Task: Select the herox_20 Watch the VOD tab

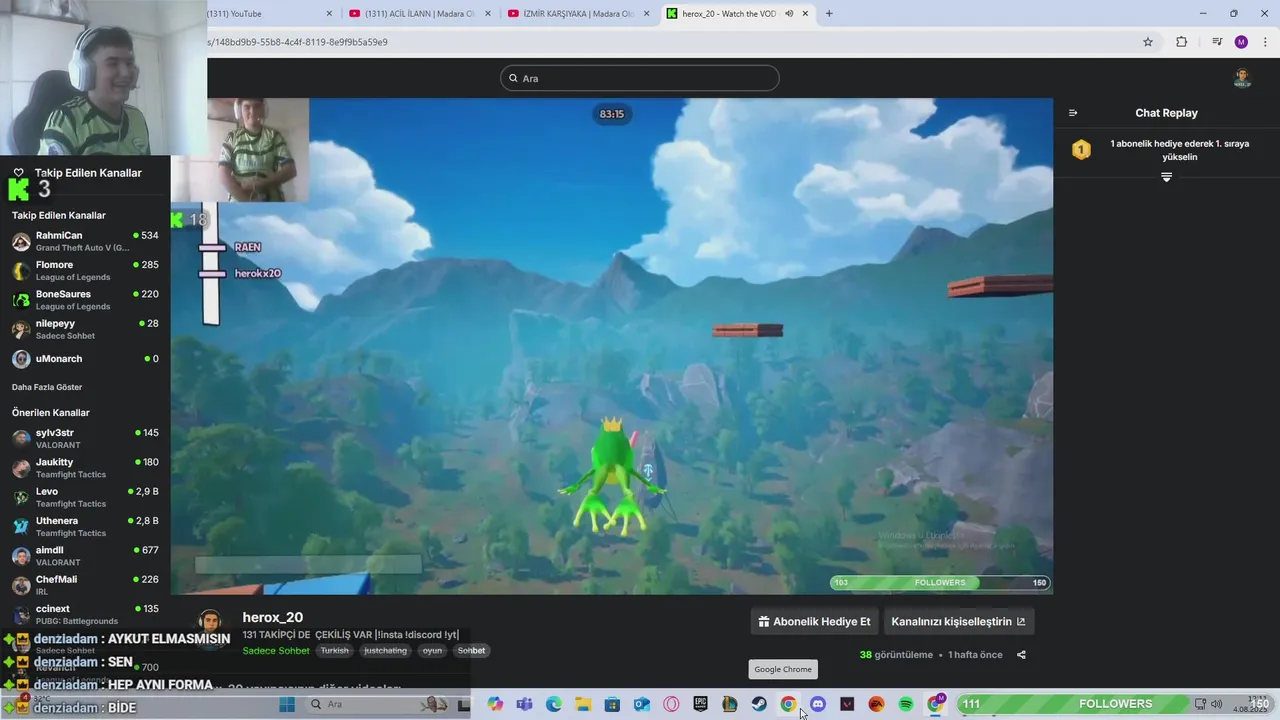Action: pos(738,13)
